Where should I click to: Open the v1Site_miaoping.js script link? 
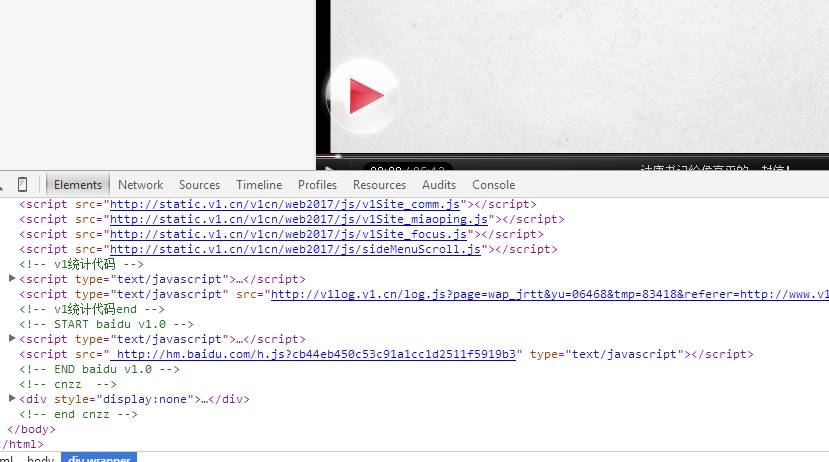(299, 219)
